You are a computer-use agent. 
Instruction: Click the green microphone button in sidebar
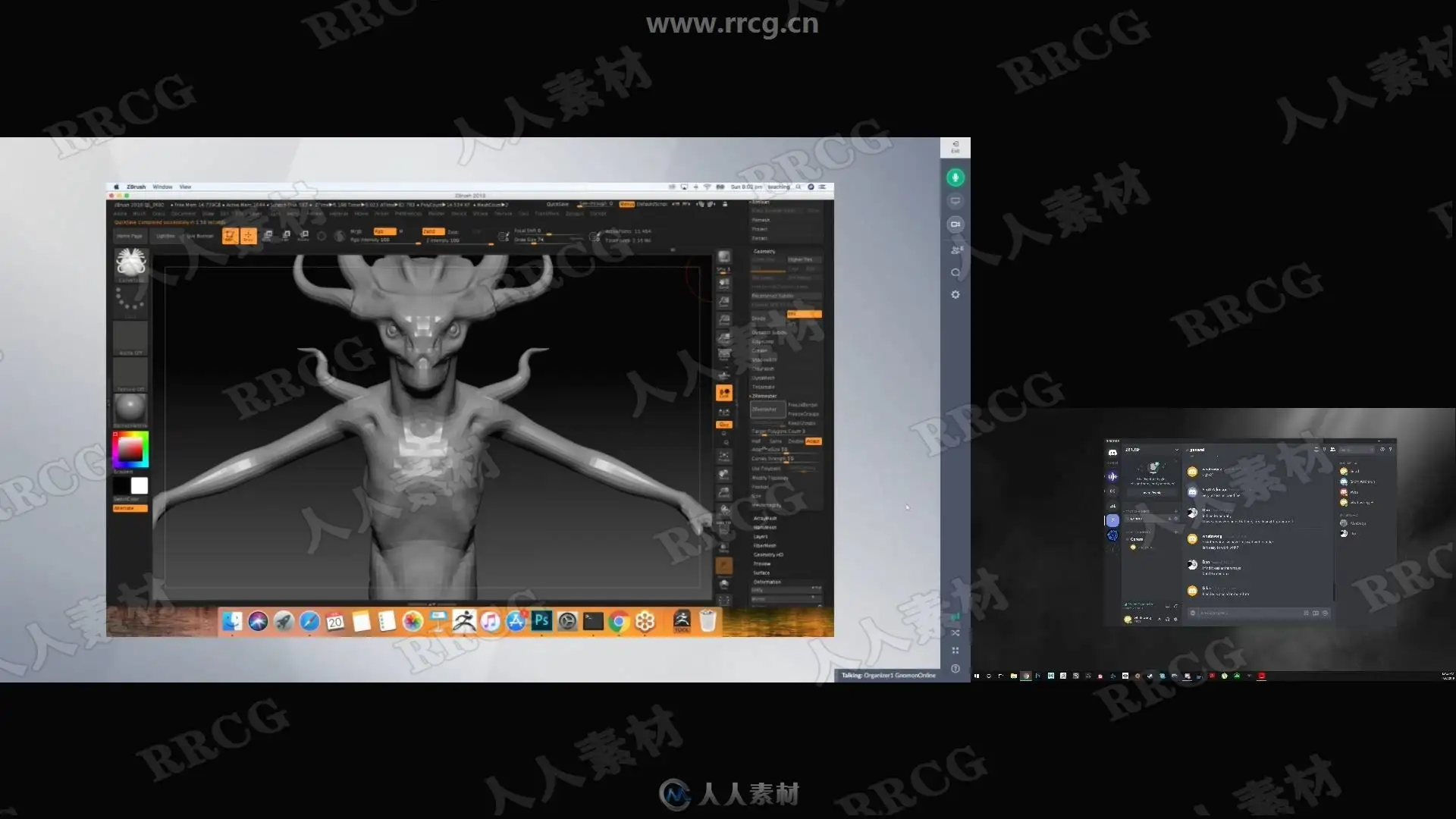[x=955, y=177]
